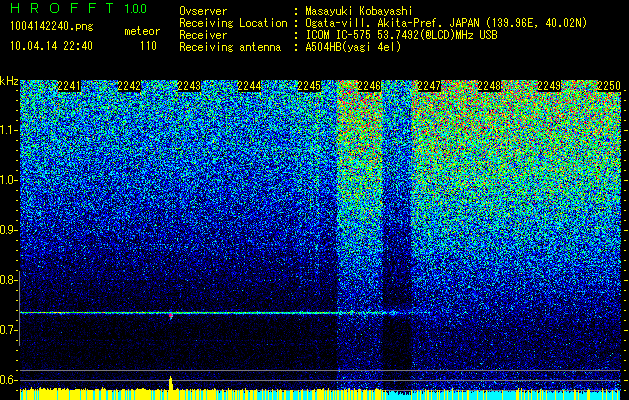Click the 2249 time marker
This screenshot has height=400, width=629.
(549, 86)
